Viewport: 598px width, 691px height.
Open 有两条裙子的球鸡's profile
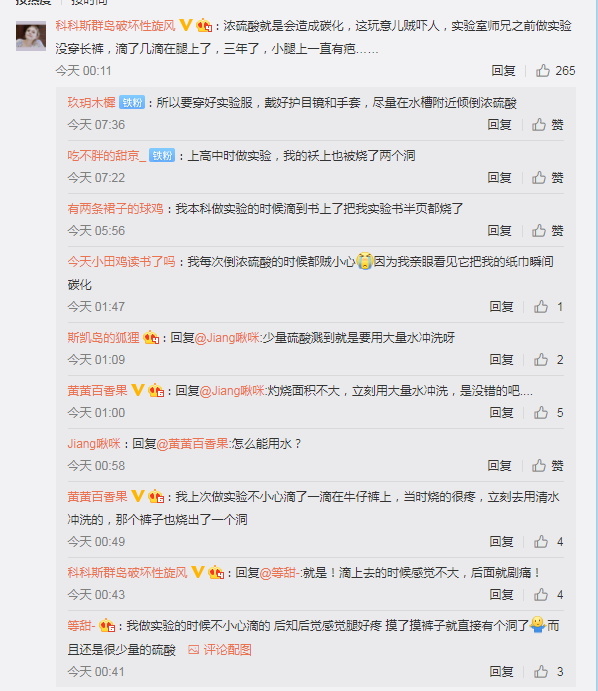click(x=115, y=208)
